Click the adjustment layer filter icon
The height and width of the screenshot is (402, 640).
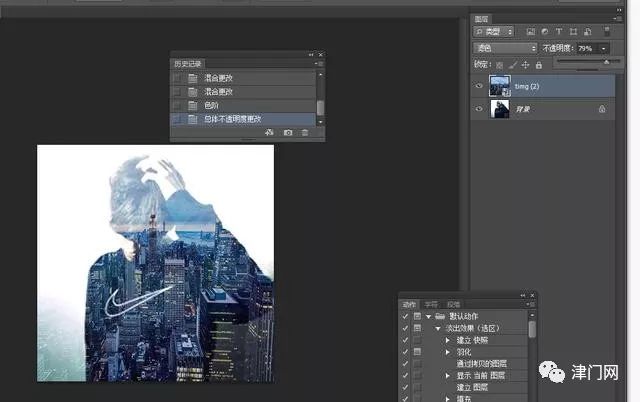[x=545, y=32]
